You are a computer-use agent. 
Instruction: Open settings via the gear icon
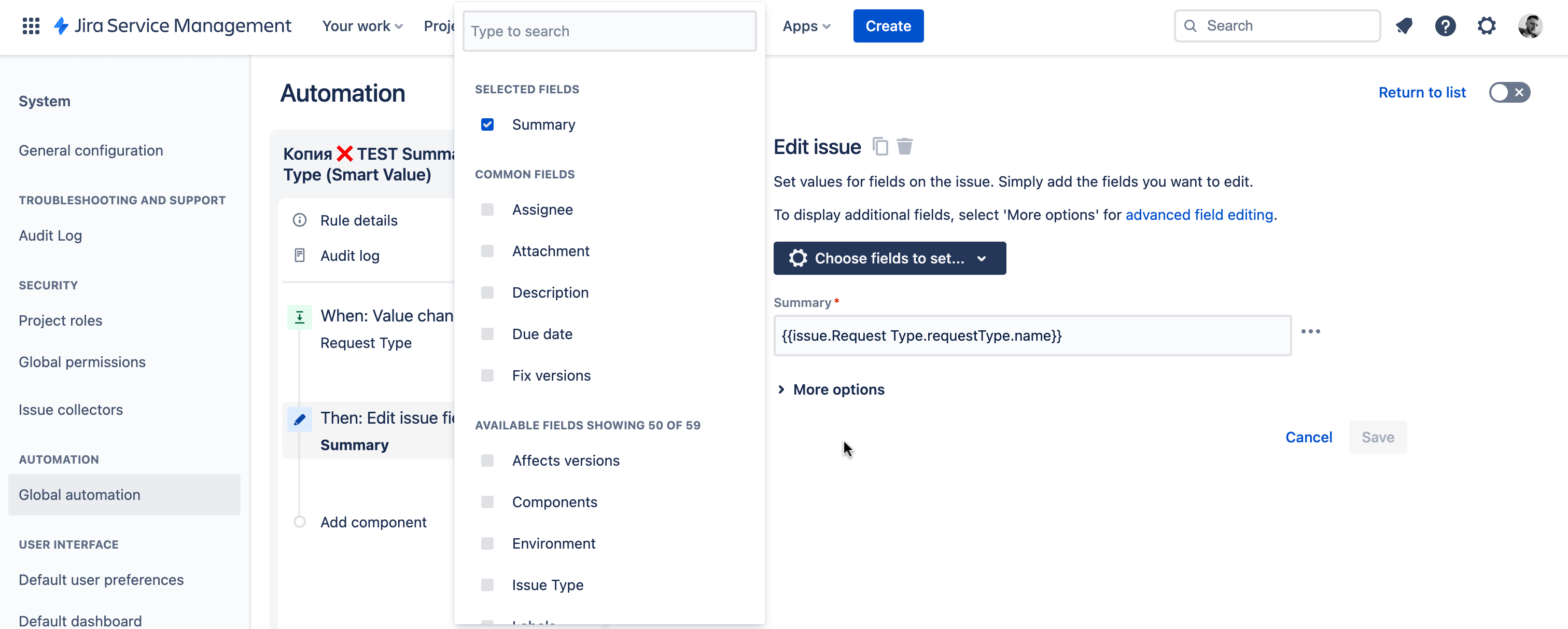point(1487,25)
